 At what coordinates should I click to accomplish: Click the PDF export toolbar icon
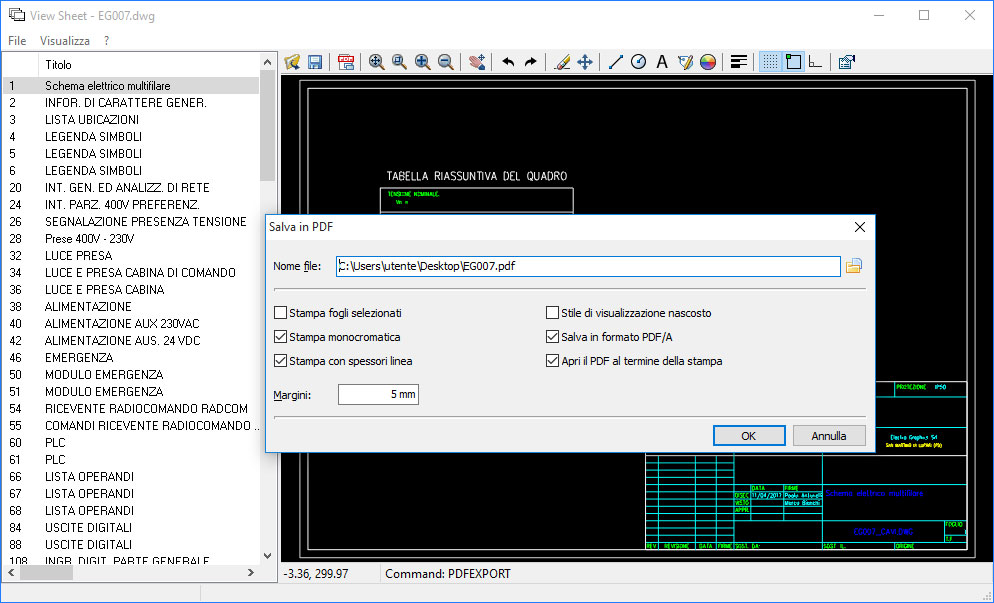click(x=346, y=62)
